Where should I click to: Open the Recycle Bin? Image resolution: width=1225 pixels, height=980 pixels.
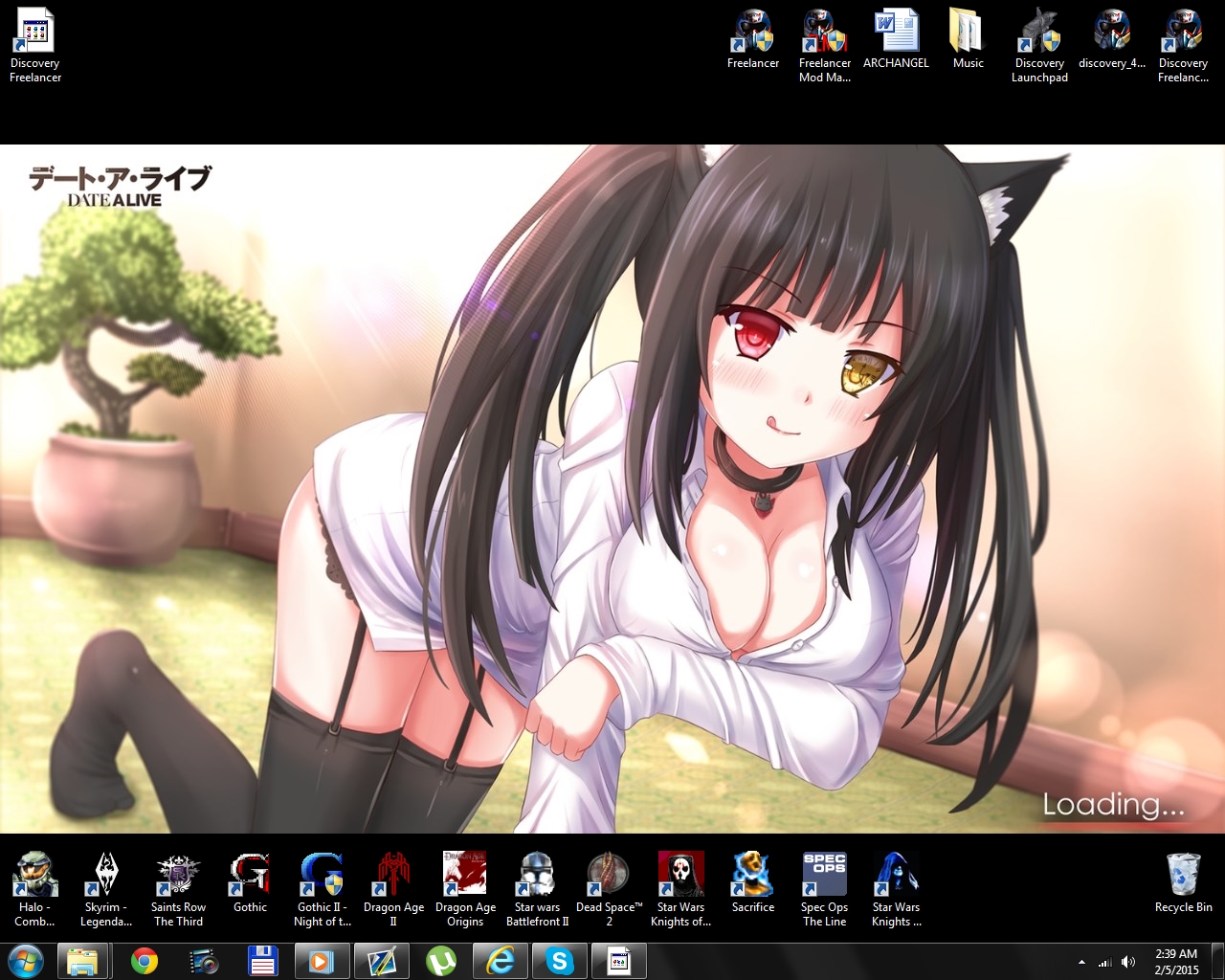1183,884
